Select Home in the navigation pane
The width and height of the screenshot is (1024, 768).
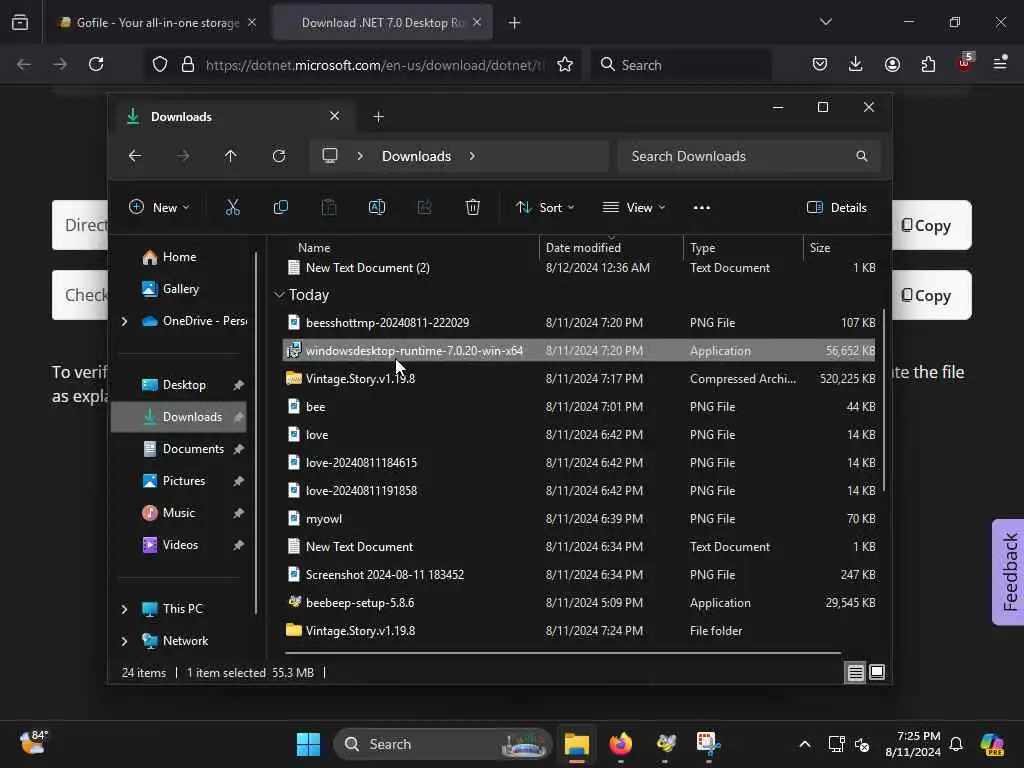pos(179,257)
